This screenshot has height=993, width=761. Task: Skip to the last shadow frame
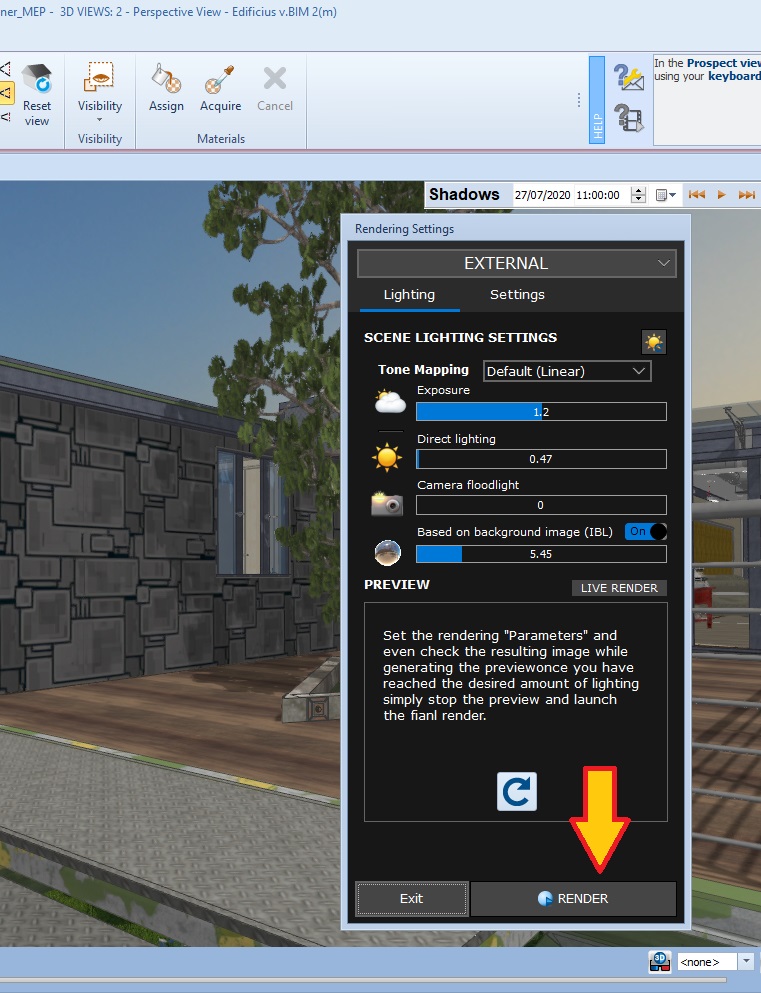(746, 195)
